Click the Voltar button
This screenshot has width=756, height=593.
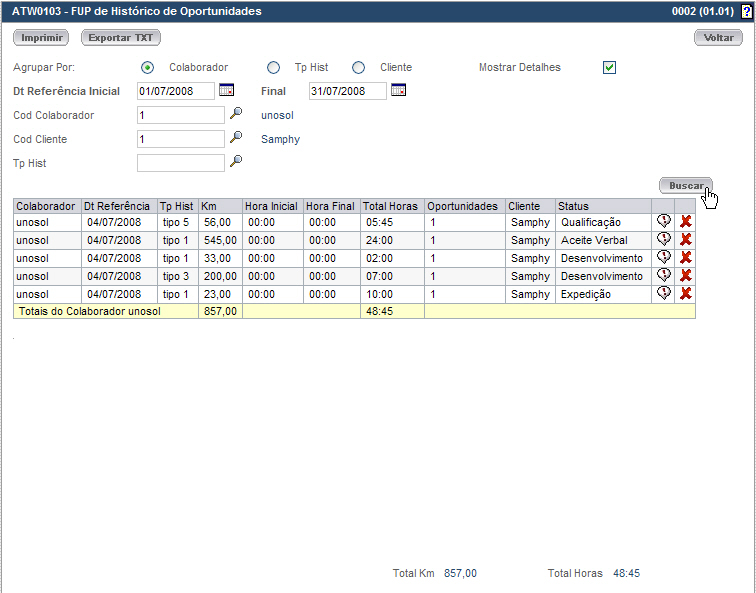718,38
